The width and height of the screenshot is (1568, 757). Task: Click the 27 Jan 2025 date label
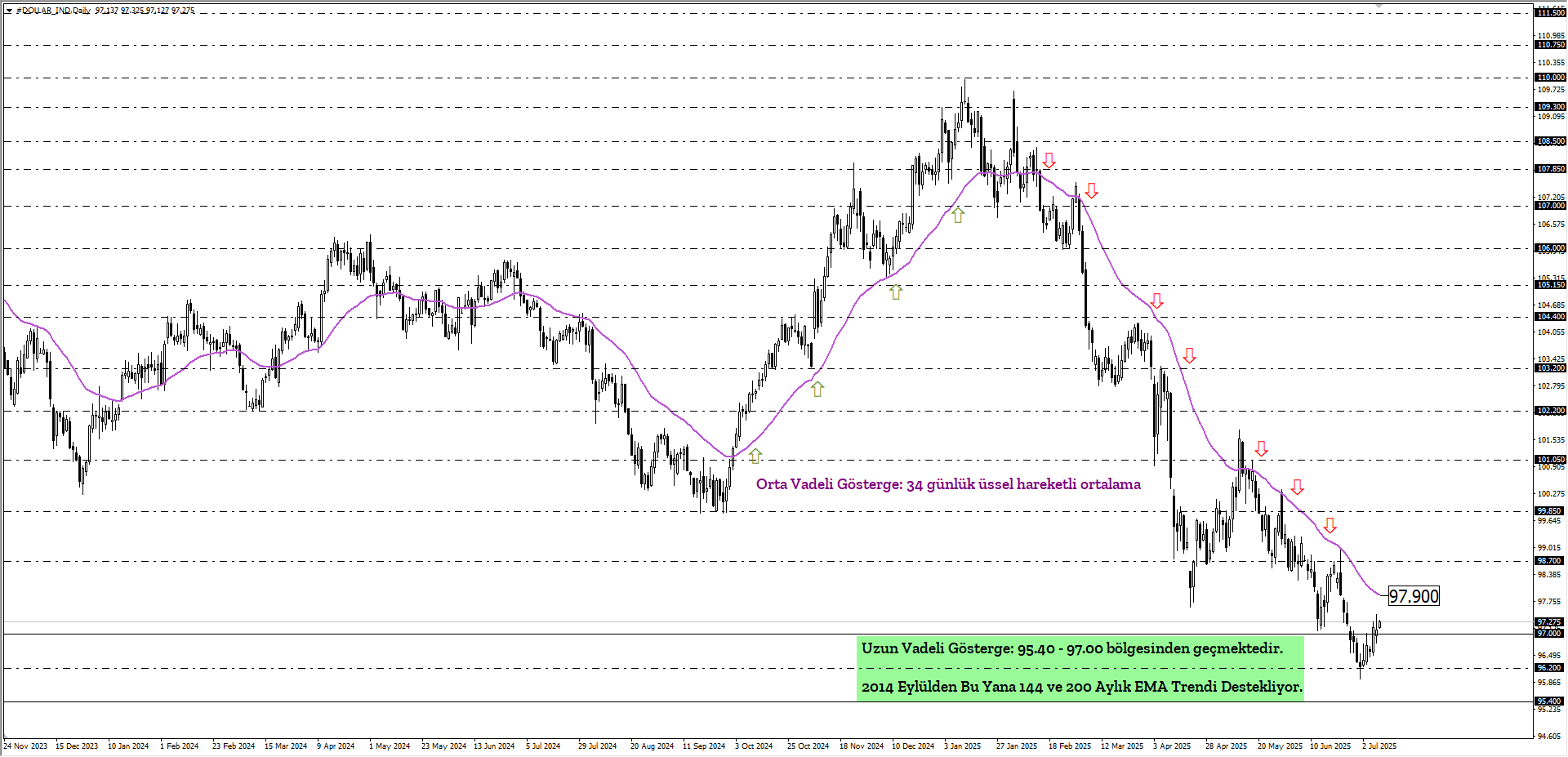tap(1017, 746)
